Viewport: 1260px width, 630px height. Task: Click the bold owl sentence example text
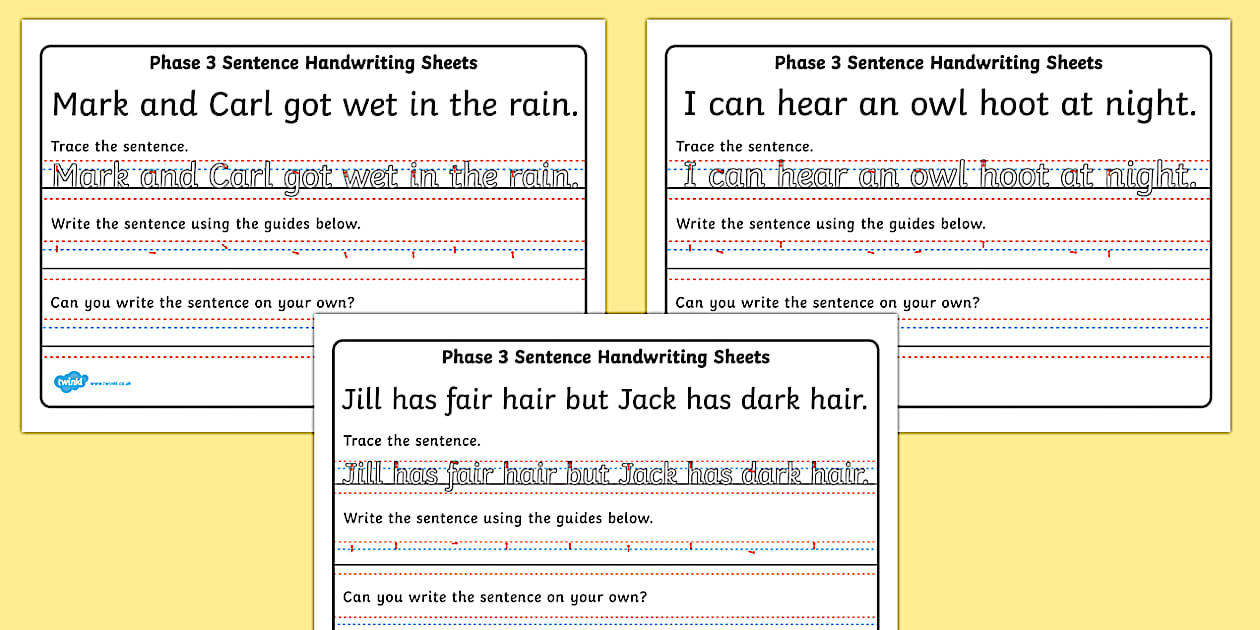(938, 103)
